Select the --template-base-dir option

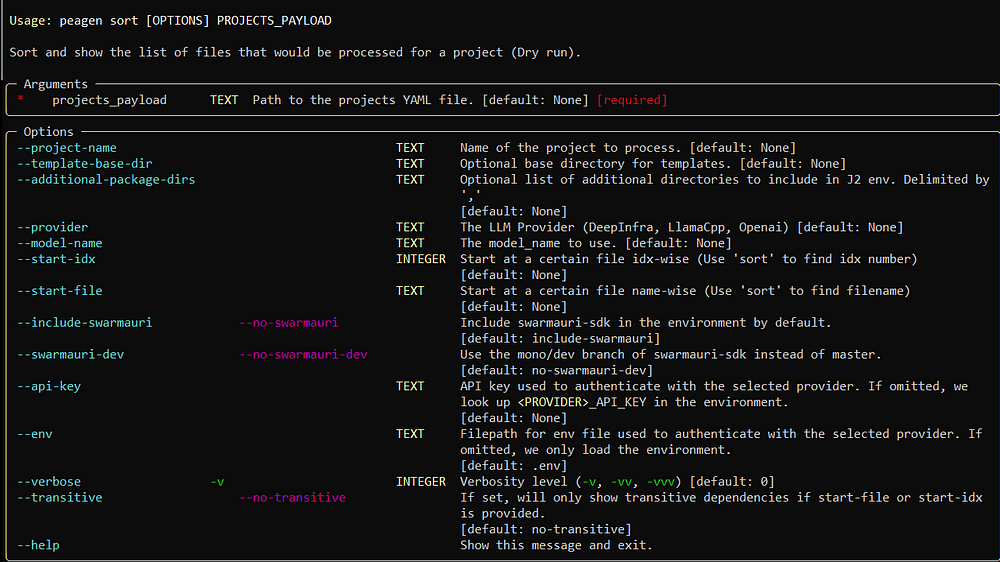click(85, 164)
